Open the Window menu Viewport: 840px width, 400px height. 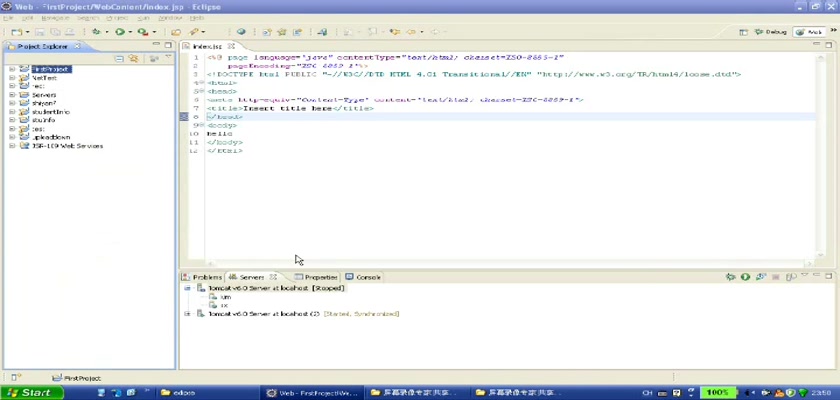170,18
